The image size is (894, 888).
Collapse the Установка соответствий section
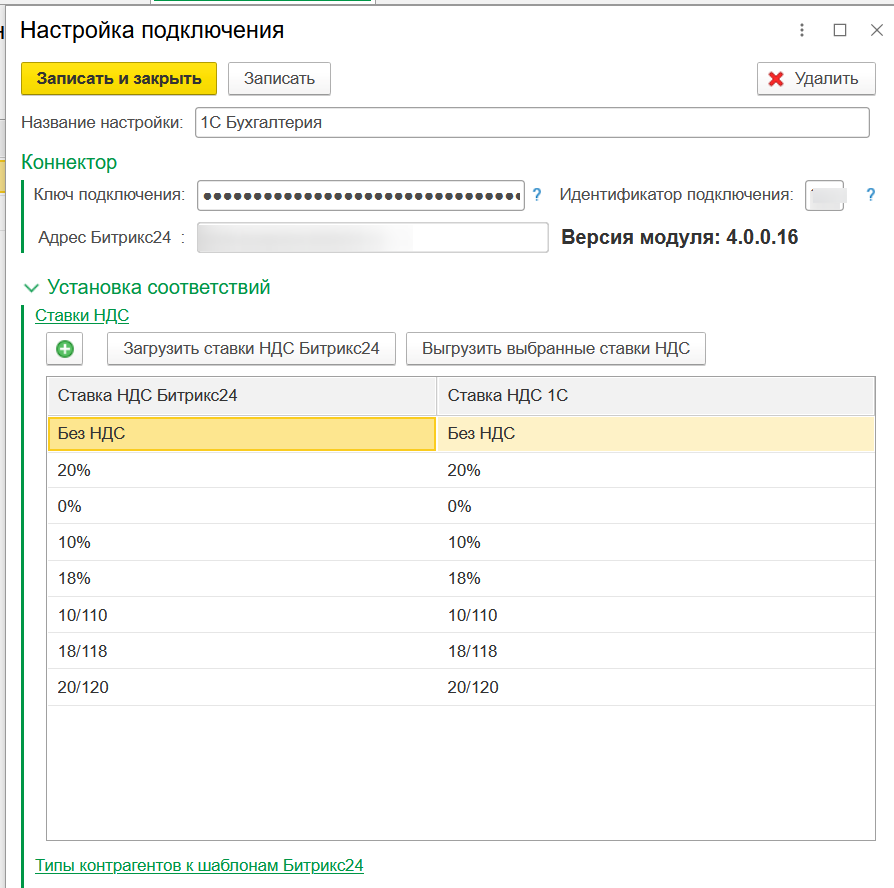pyautogui.click(x=30, y=288)
